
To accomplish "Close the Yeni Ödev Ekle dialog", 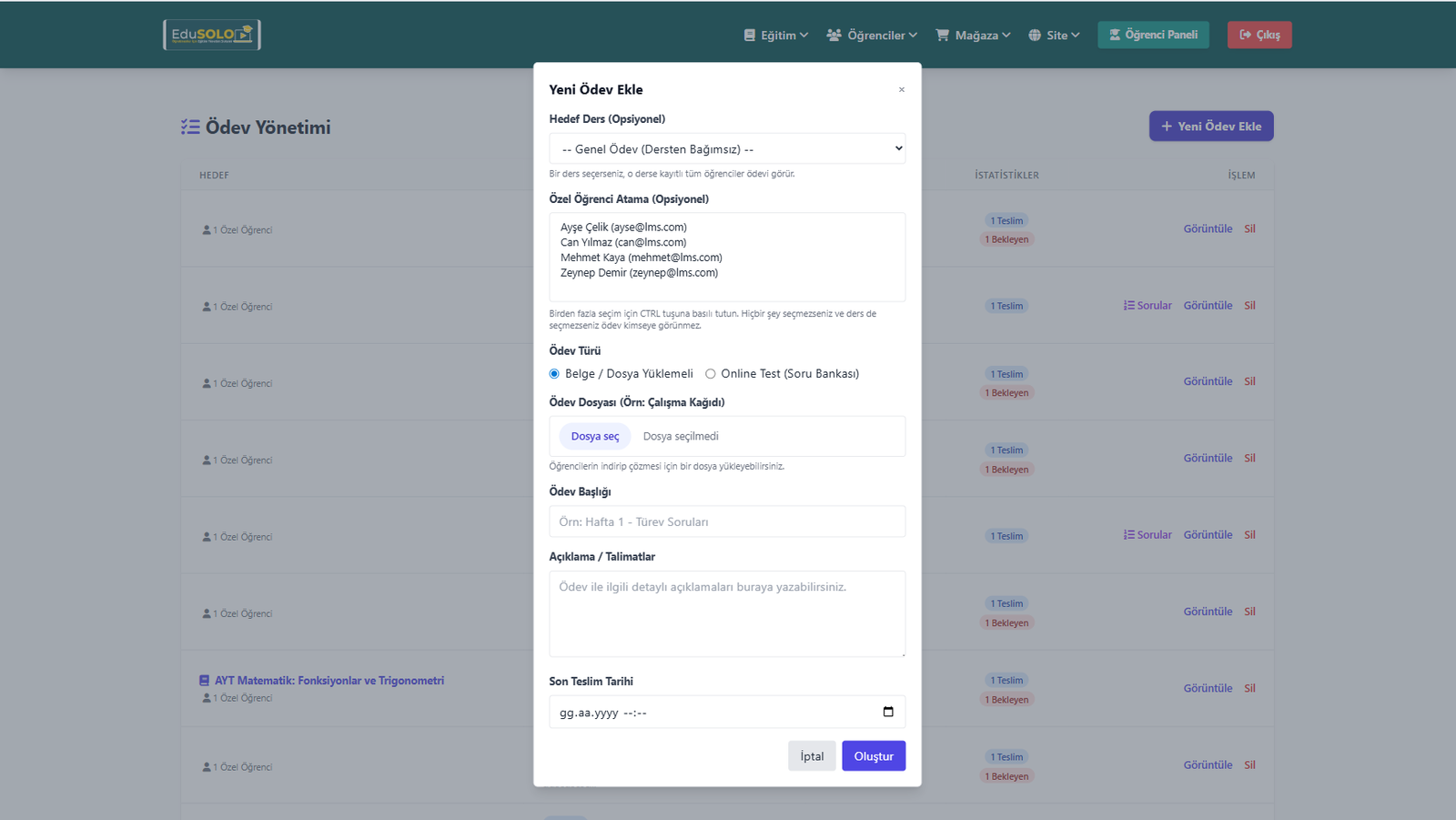I will (901, 89).
